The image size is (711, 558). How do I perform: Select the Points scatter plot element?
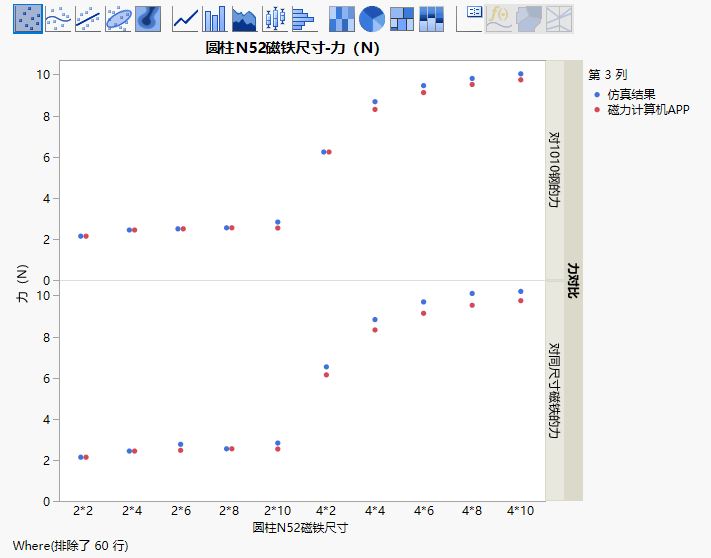click(28, 18)
